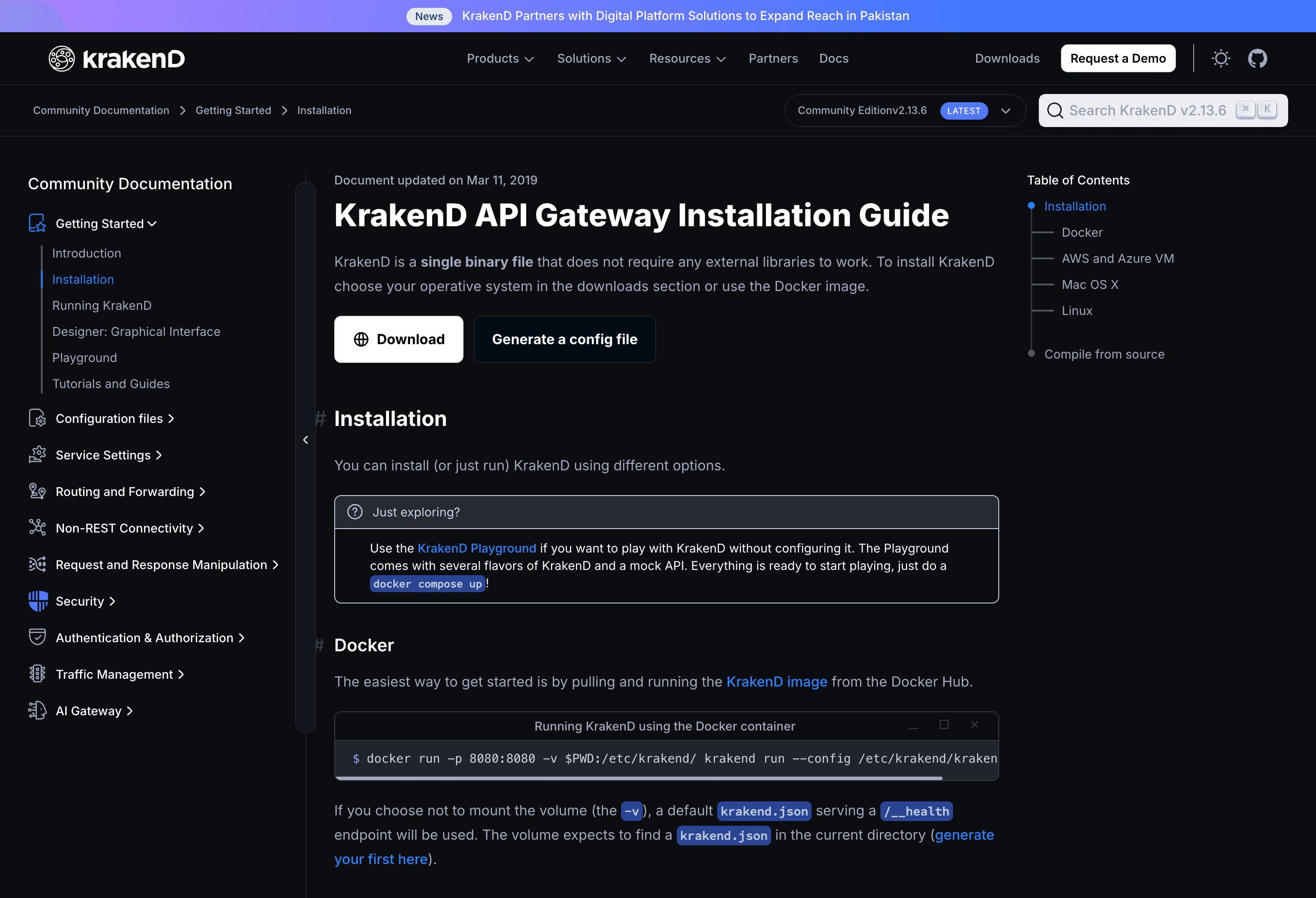
Task: Expand the AI Gateway section
Action: pos(94,710)
